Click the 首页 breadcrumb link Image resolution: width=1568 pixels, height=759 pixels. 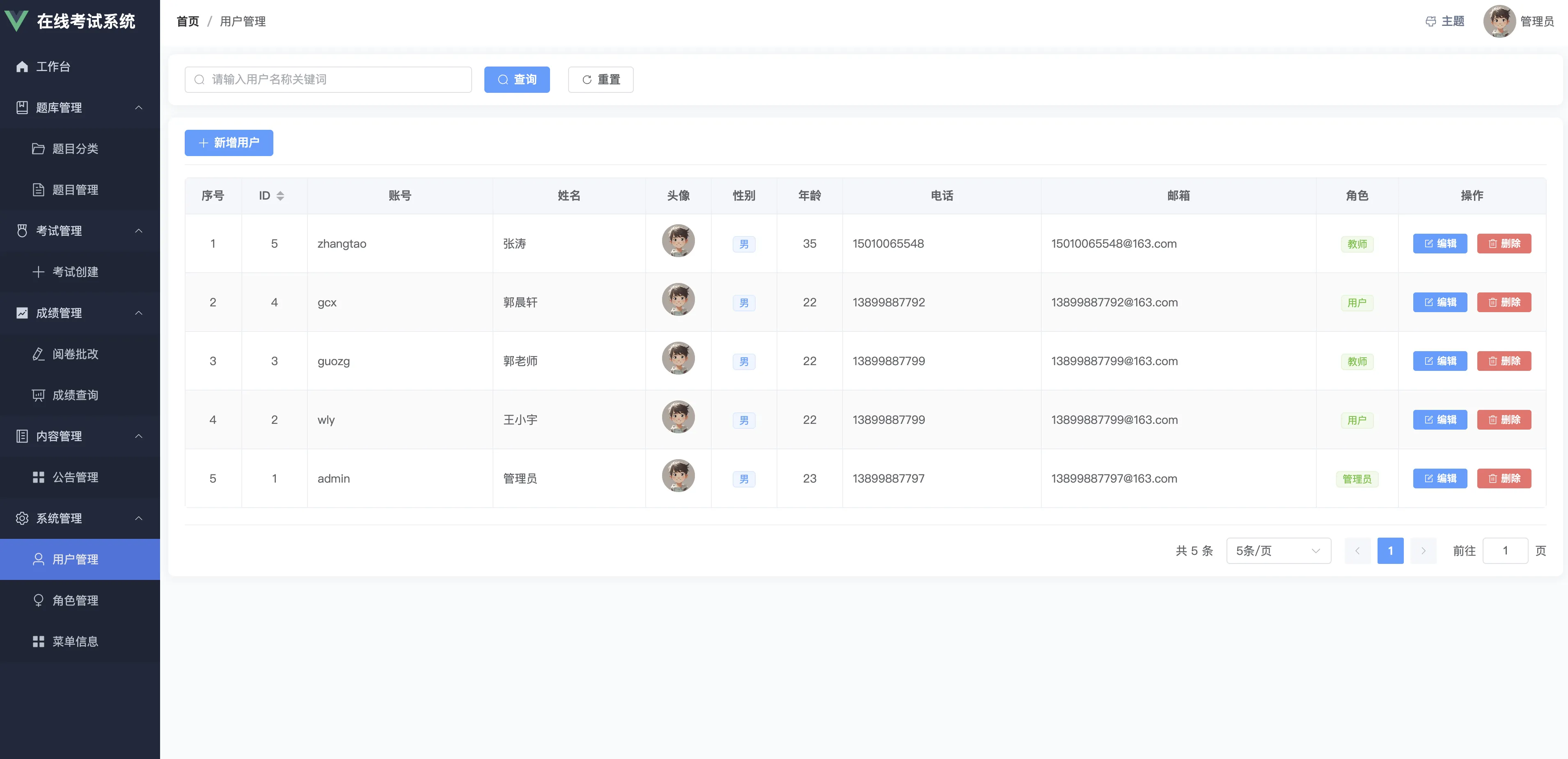(x=188, y=21)
